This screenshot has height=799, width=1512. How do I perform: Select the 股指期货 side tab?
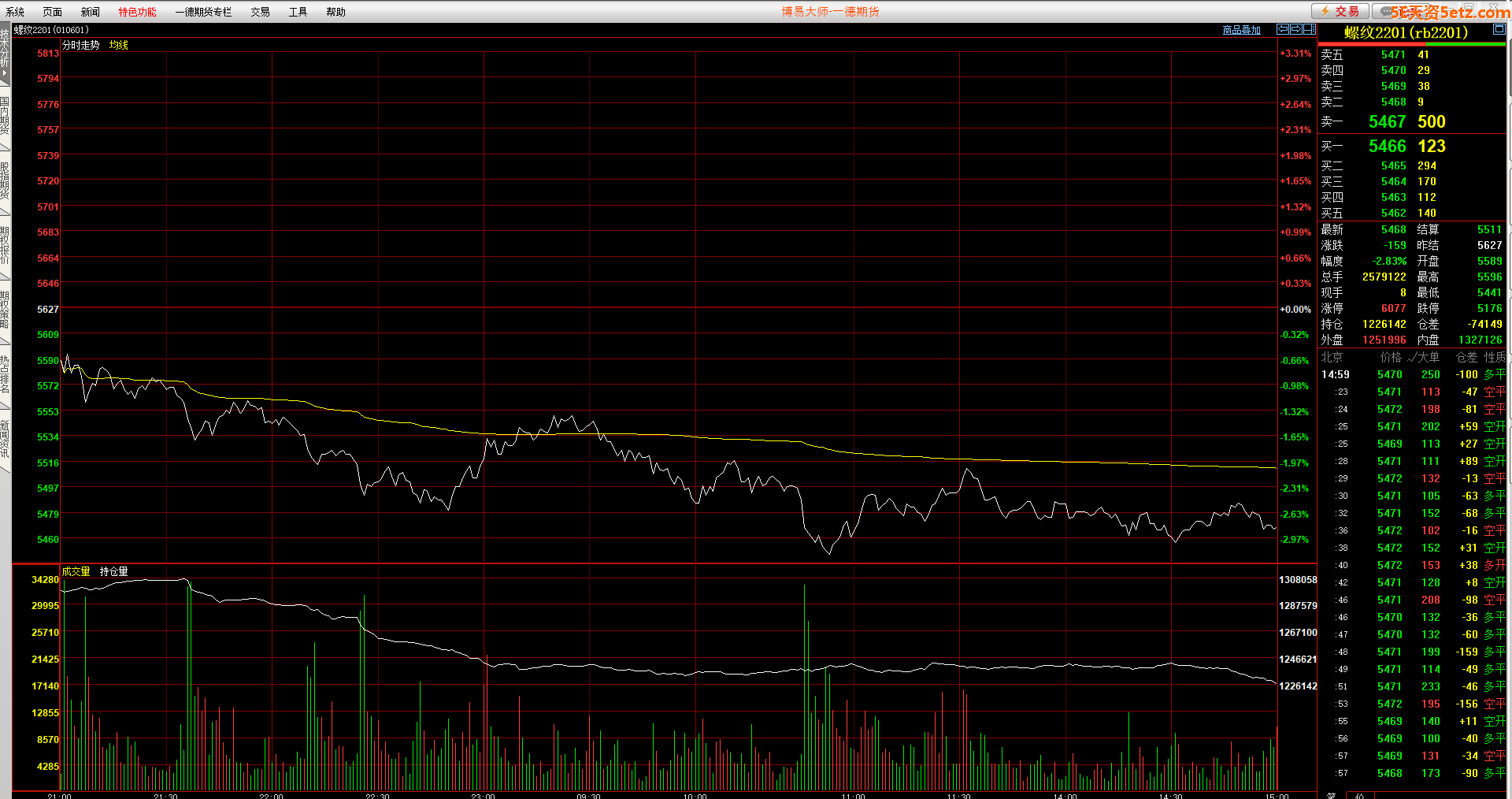5,180
